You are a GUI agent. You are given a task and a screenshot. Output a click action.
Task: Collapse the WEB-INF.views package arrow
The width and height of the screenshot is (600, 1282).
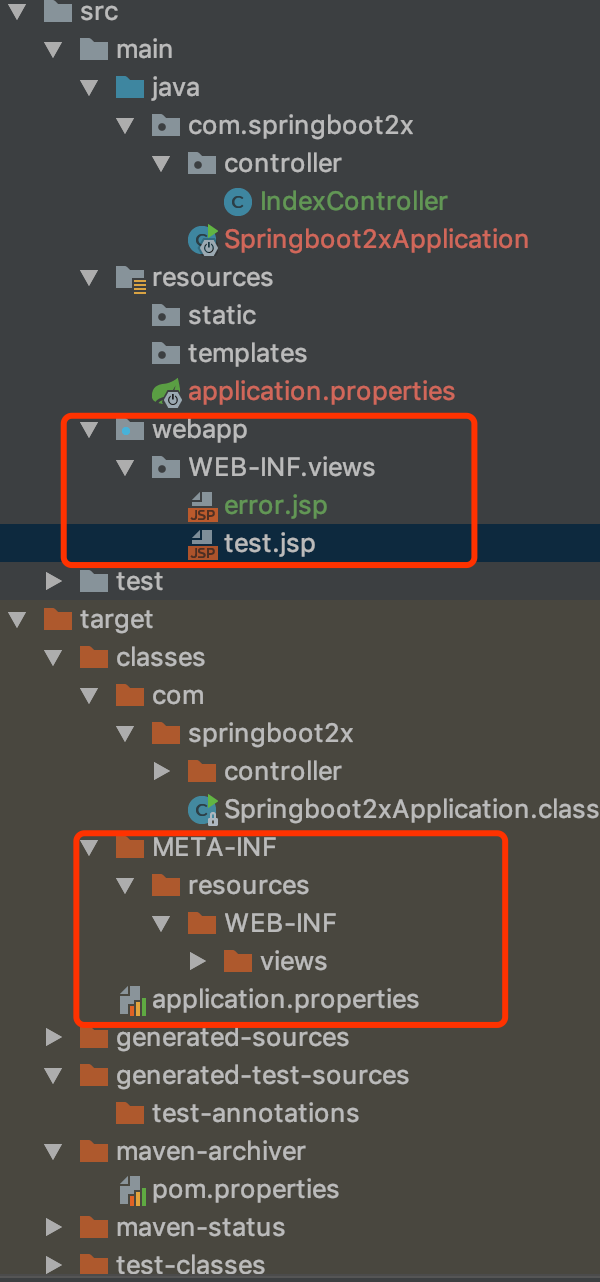tap(126, 468)
